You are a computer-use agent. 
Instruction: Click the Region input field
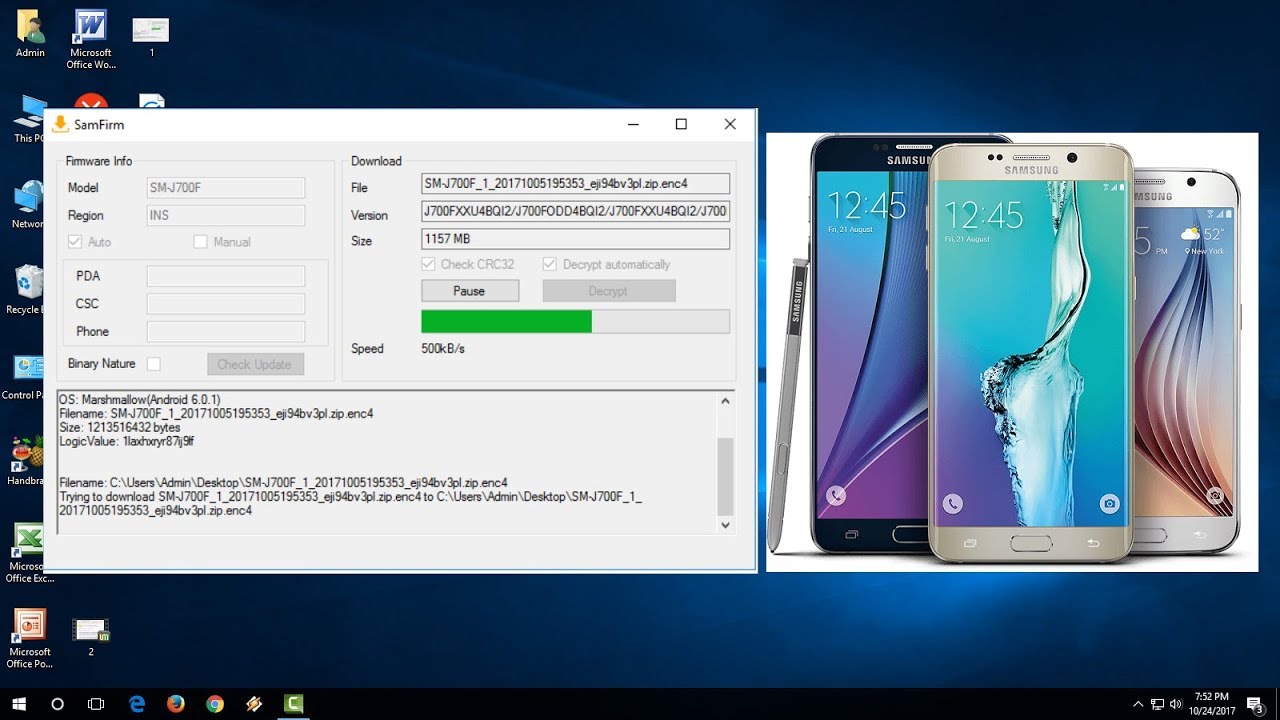[226, 215]
